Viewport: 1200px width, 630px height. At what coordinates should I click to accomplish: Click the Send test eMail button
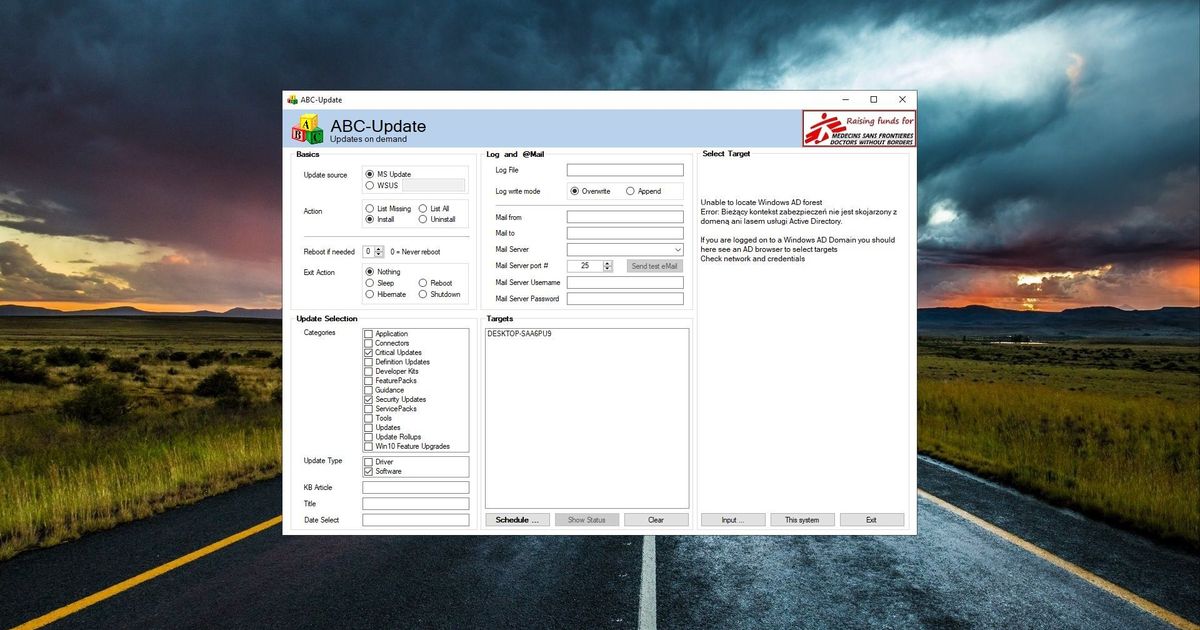[655, 266]
